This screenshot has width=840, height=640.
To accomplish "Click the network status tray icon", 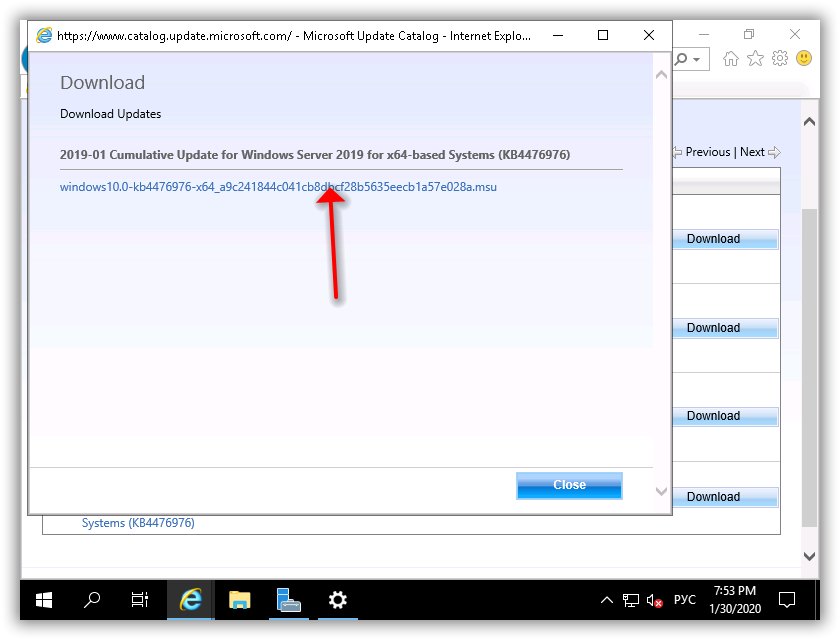I will click(x=631, y=600).
